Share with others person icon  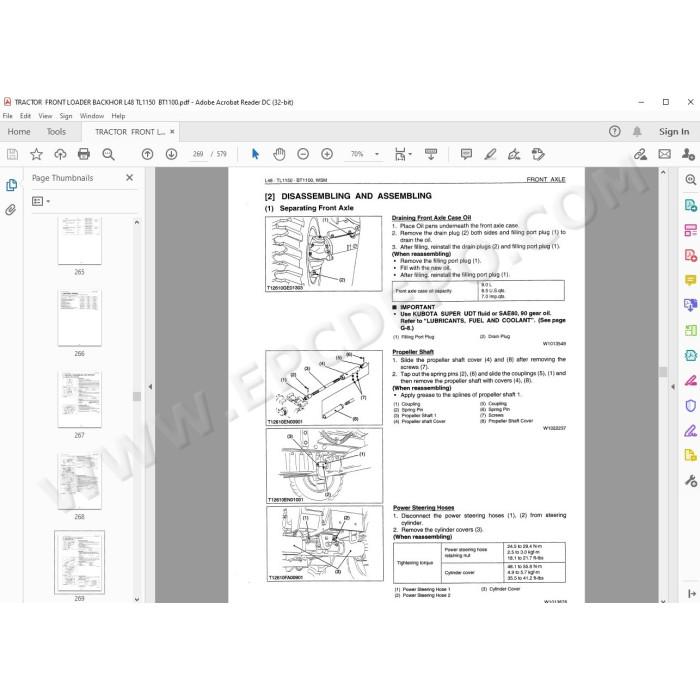(688, 154)
